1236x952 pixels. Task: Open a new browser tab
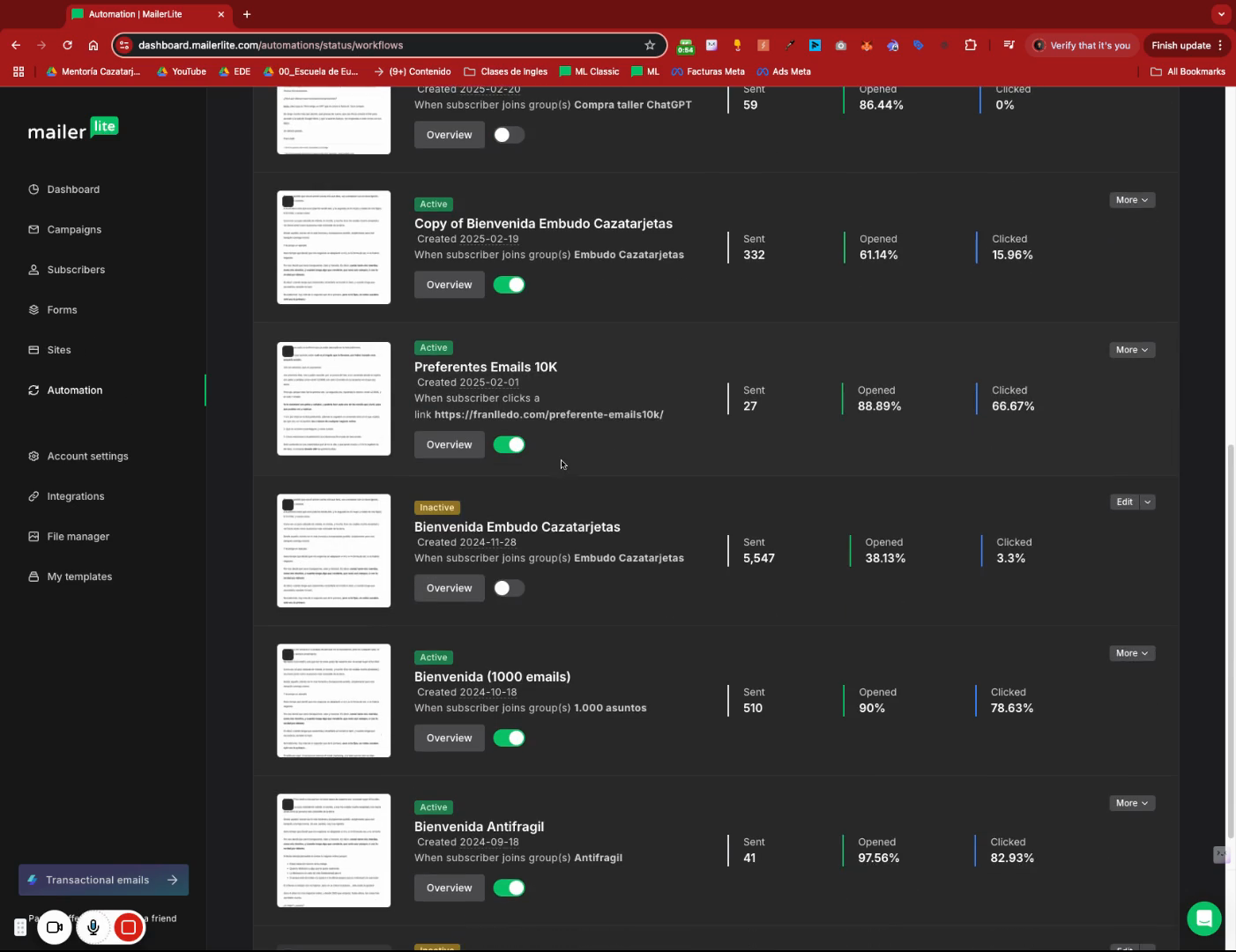(247, 14)
